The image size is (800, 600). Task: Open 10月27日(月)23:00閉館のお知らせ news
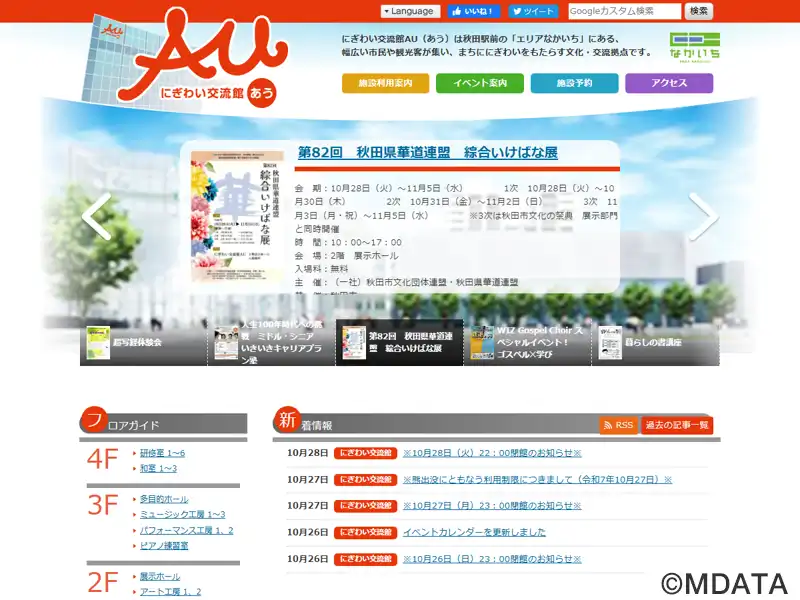point(492,506)
